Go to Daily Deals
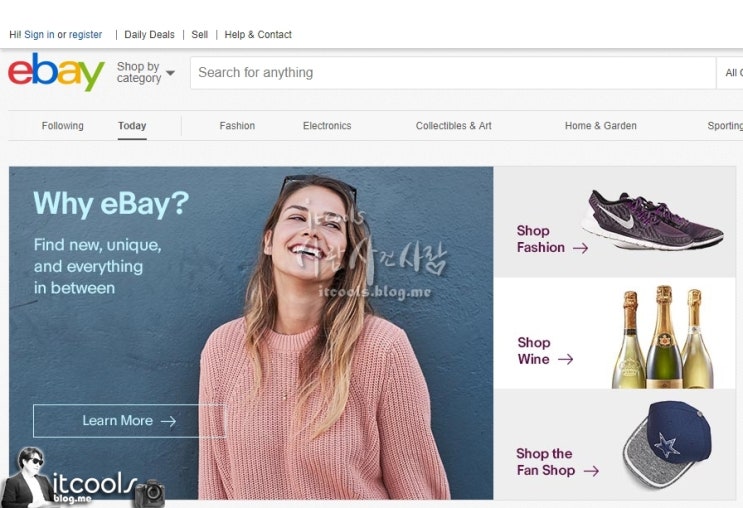743x508 pixels. pyautogui.click(x=149, y=35)
